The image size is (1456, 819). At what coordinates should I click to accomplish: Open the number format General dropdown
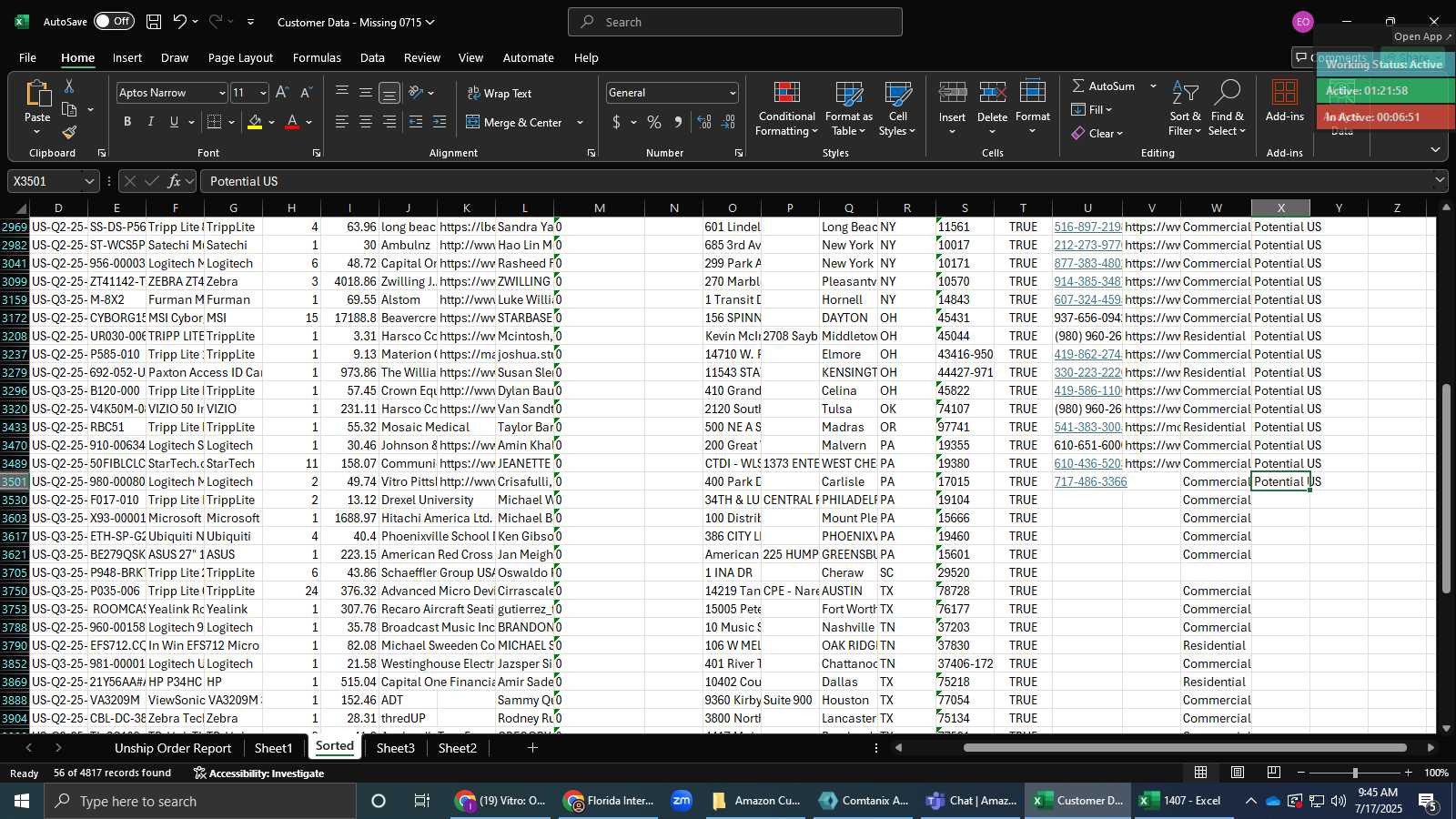tap(733, 93)
